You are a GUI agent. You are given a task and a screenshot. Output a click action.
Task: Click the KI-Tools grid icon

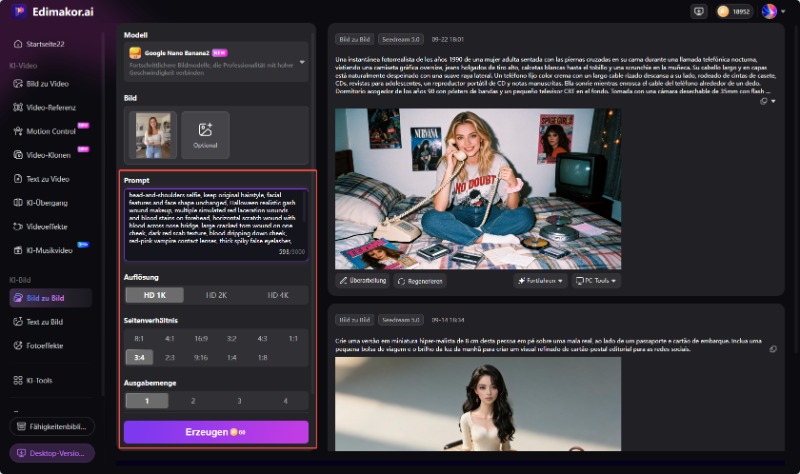pos(18,380)
